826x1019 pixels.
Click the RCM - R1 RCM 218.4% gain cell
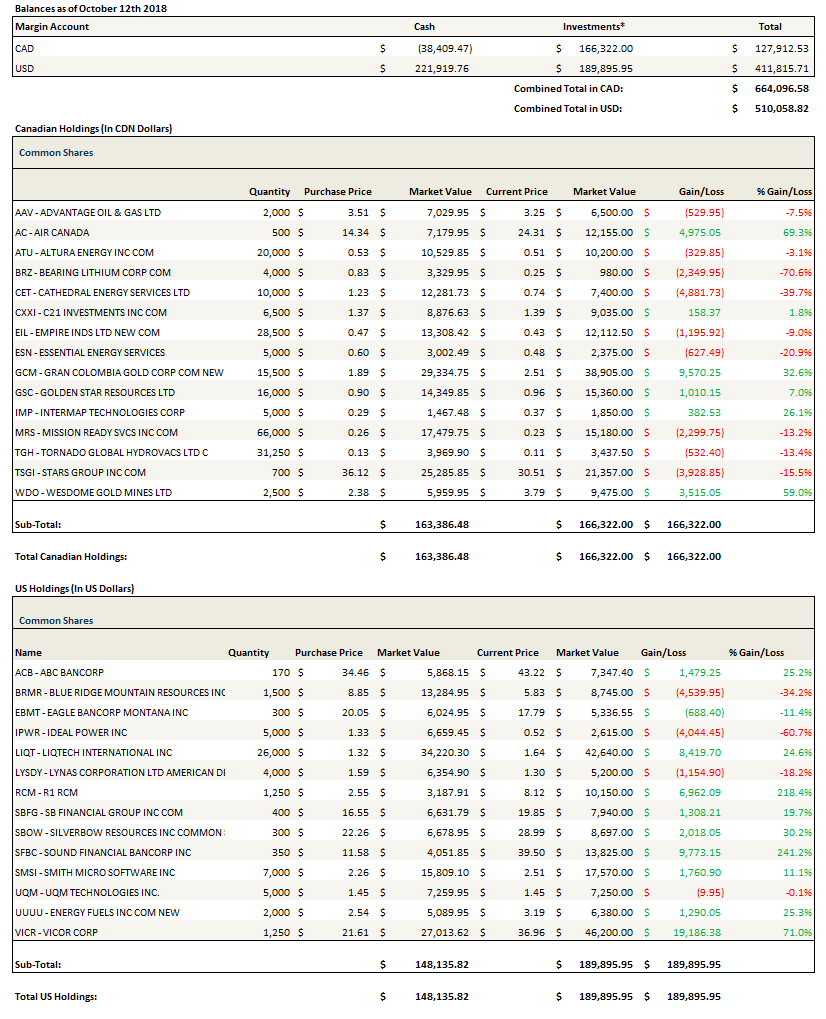[796, 792]
